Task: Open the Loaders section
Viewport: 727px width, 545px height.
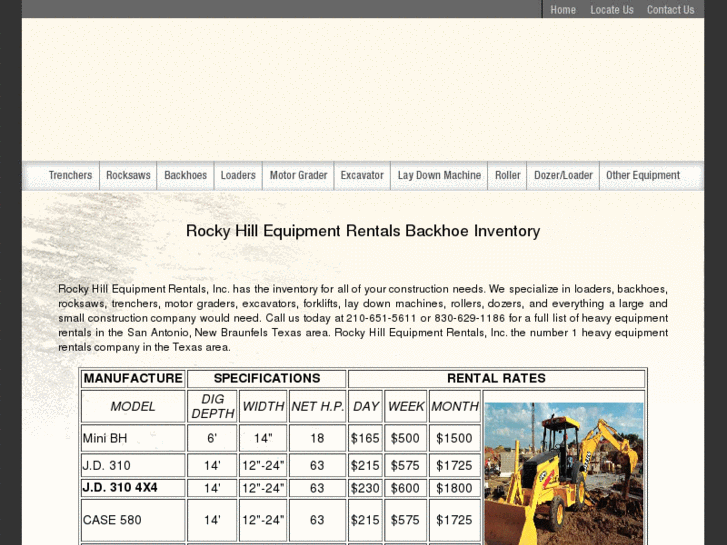Action: pos(238,175)
